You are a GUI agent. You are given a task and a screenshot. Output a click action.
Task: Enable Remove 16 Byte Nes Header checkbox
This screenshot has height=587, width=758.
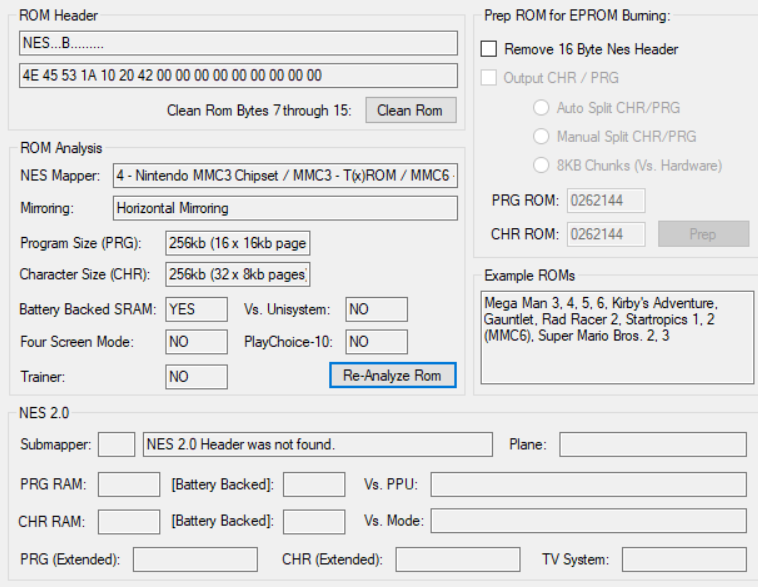pos(489,49)
